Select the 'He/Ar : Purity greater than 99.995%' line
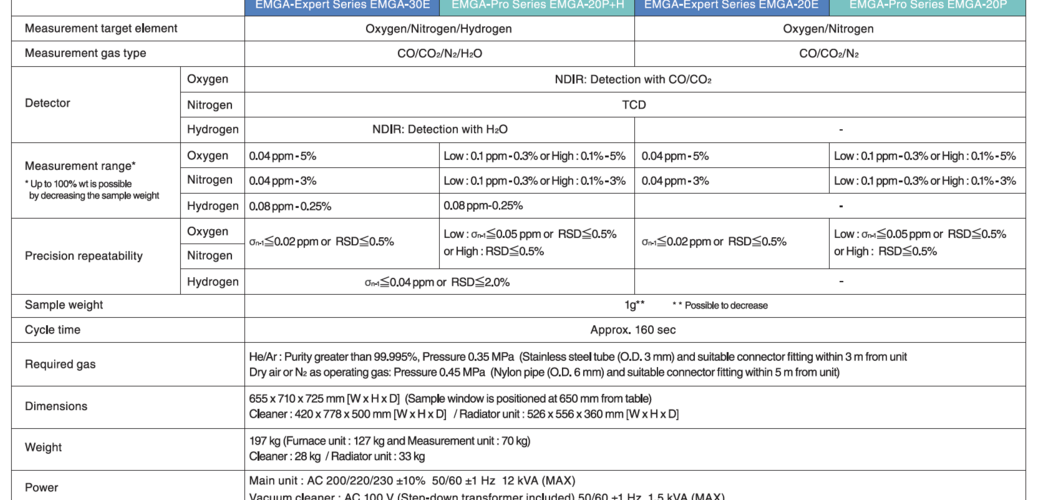The width and height of the screenshot is (1040, 500). coord(578,357)
